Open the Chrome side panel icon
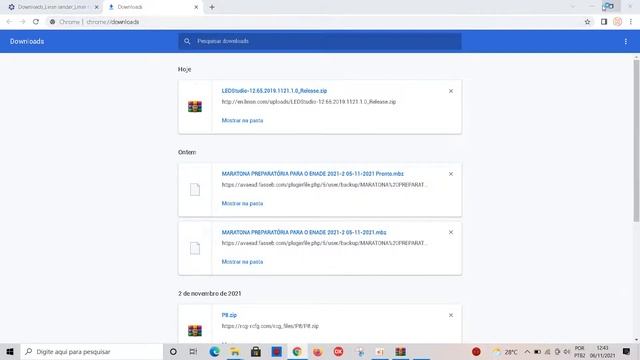Viewport: 640px width, 360px height. click(604, 22)
